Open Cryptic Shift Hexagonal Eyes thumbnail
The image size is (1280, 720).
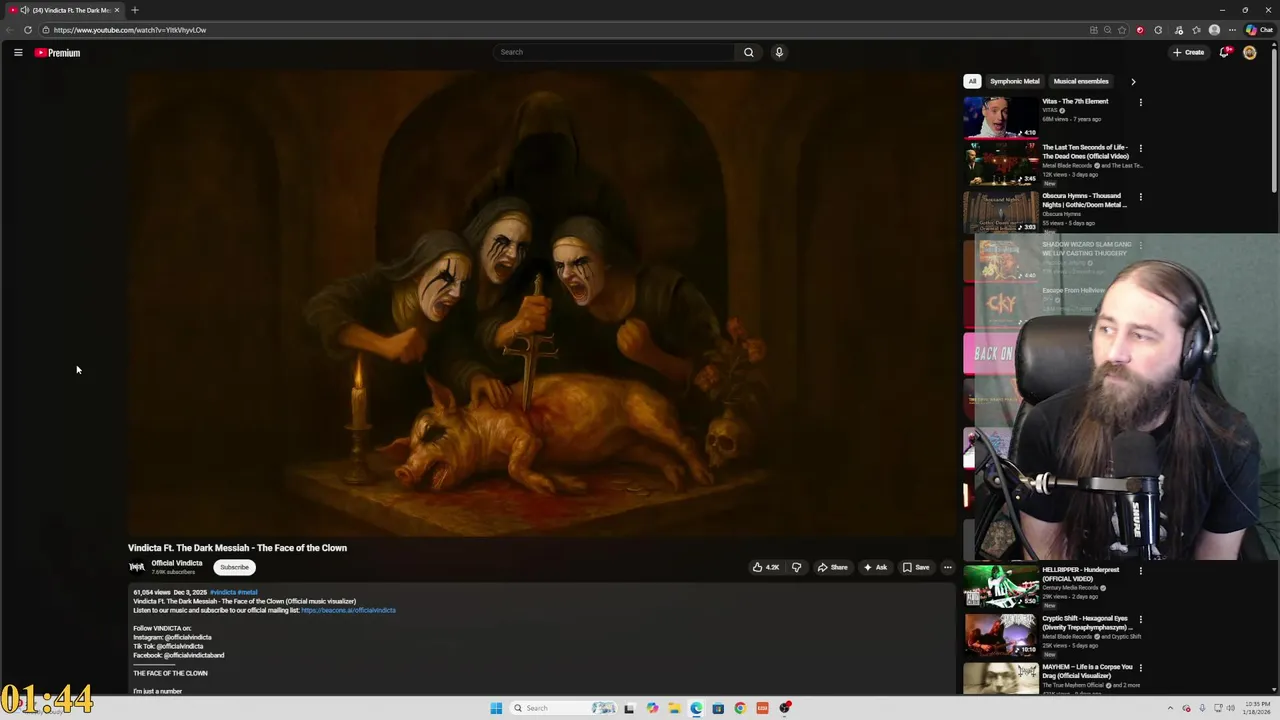pyautogui.click(x=1001, y=635)
